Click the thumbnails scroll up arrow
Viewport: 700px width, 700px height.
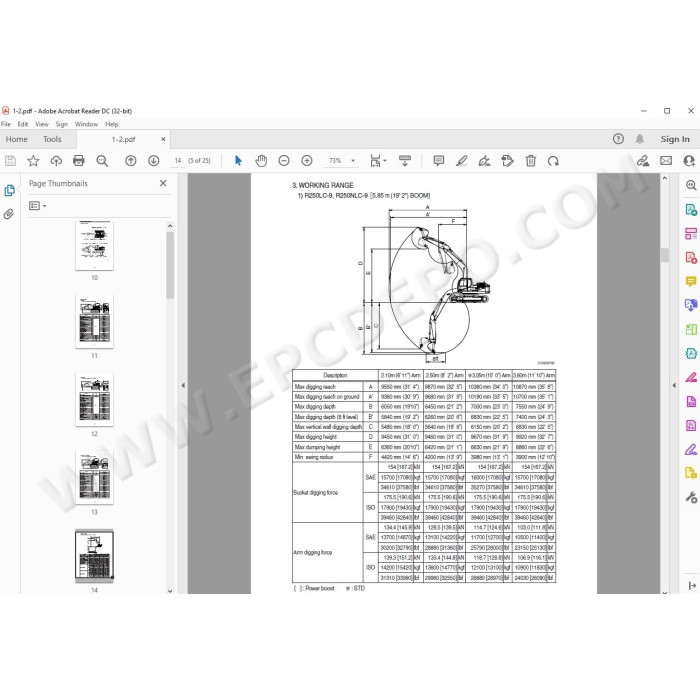170,226
